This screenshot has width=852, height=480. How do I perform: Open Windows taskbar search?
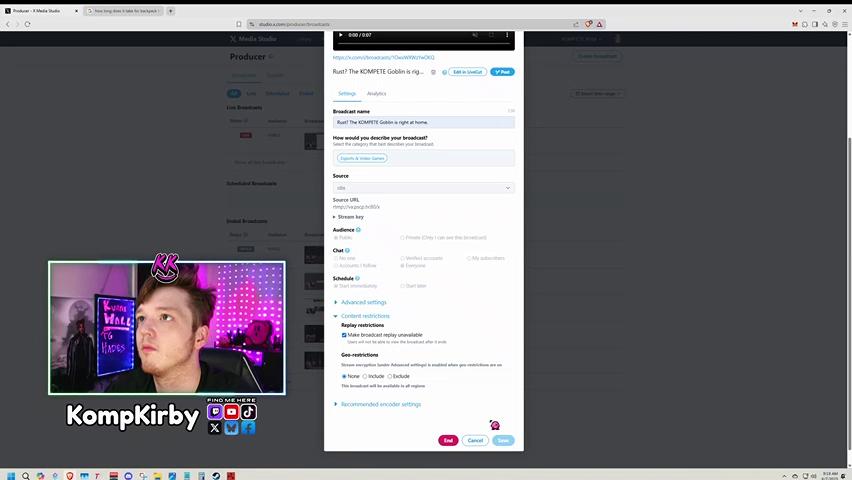pos(26,476)
